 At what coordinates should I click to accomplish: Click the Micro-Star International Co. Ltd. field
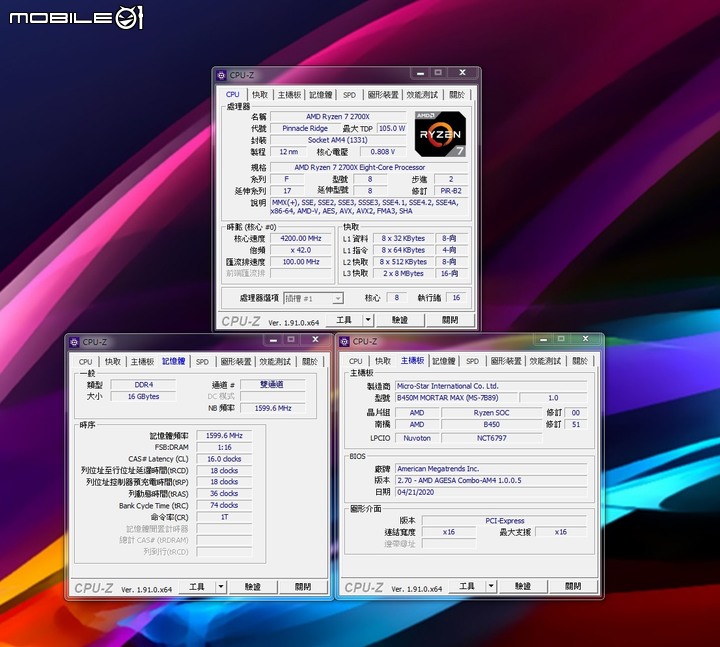491,386
